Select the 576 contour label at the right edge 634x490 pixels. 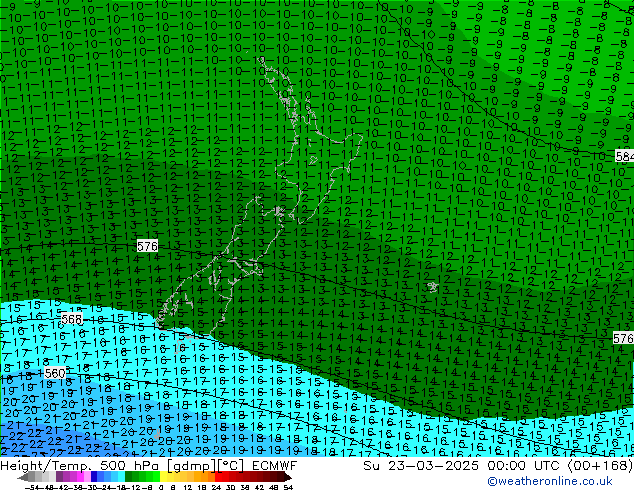tap(623, 338)
